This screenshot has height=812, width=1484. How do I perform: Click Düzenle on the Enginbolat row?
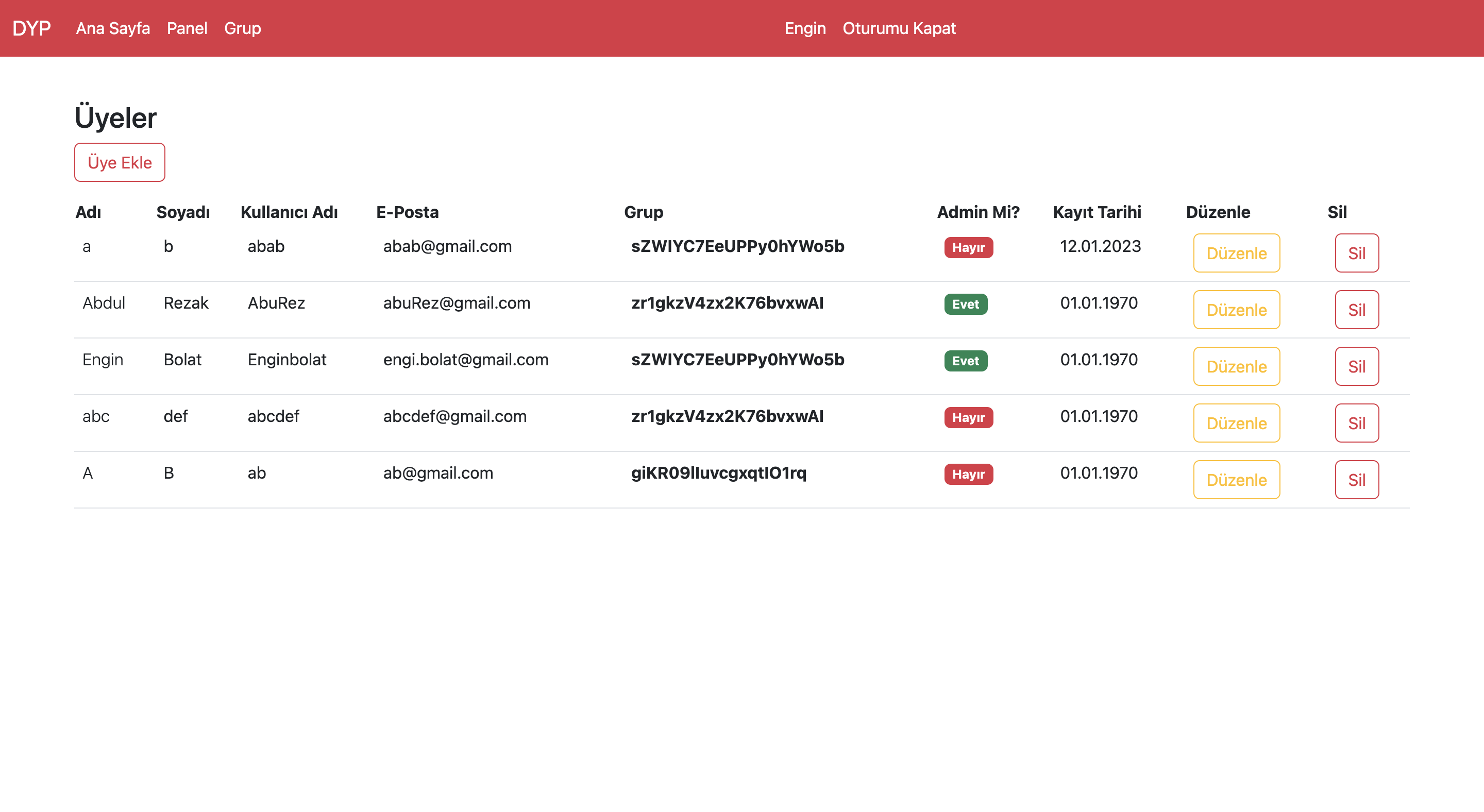1236,366
